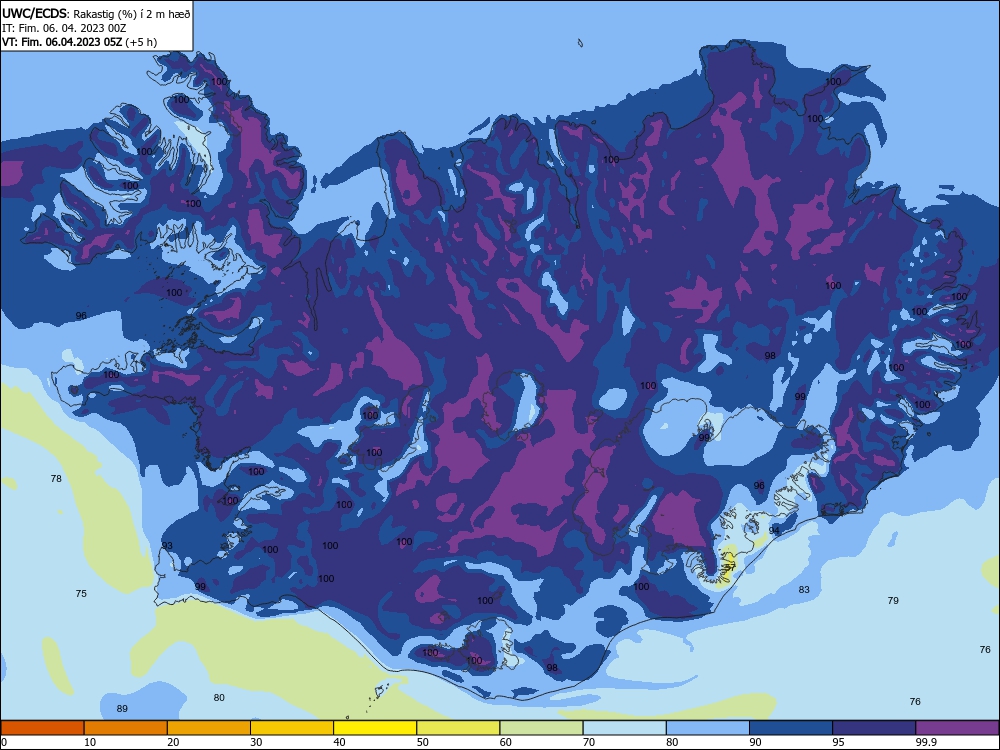
Task: Select the '(+5 h)' forecast offset text
Action: click(x=141, y=42)
